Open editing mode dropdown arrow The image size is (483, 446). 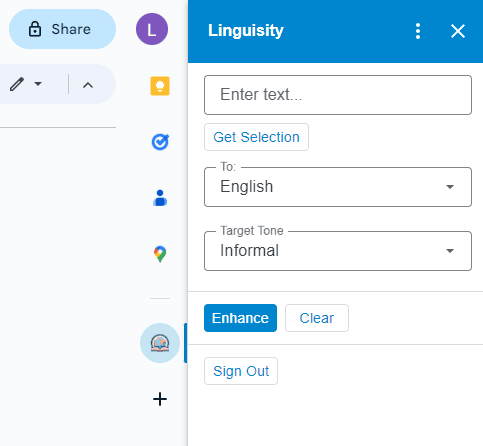click(x=38, y=84)
